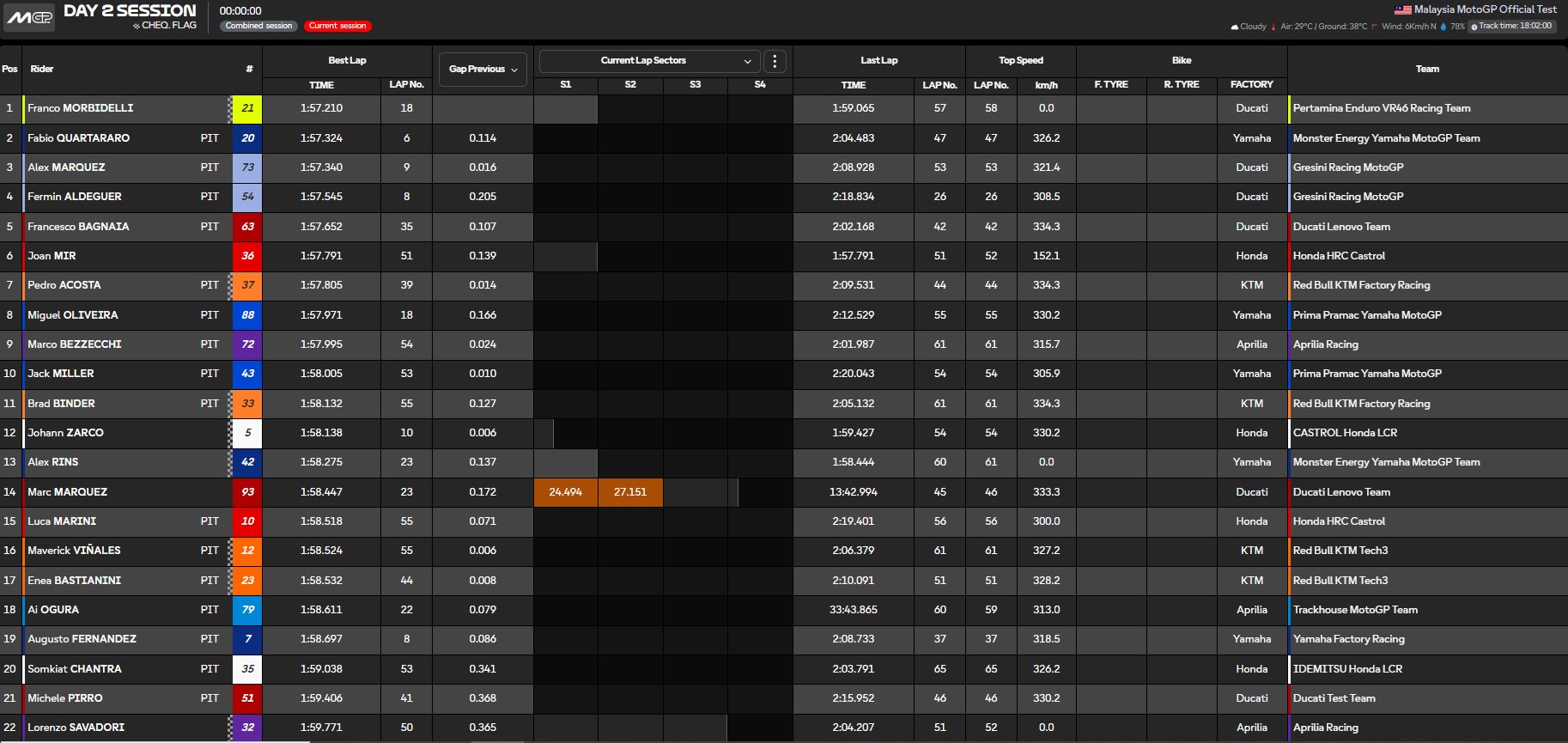Select rider Pedro ACOSTA
1568x743 pixels.
click(x=64, y=285)
